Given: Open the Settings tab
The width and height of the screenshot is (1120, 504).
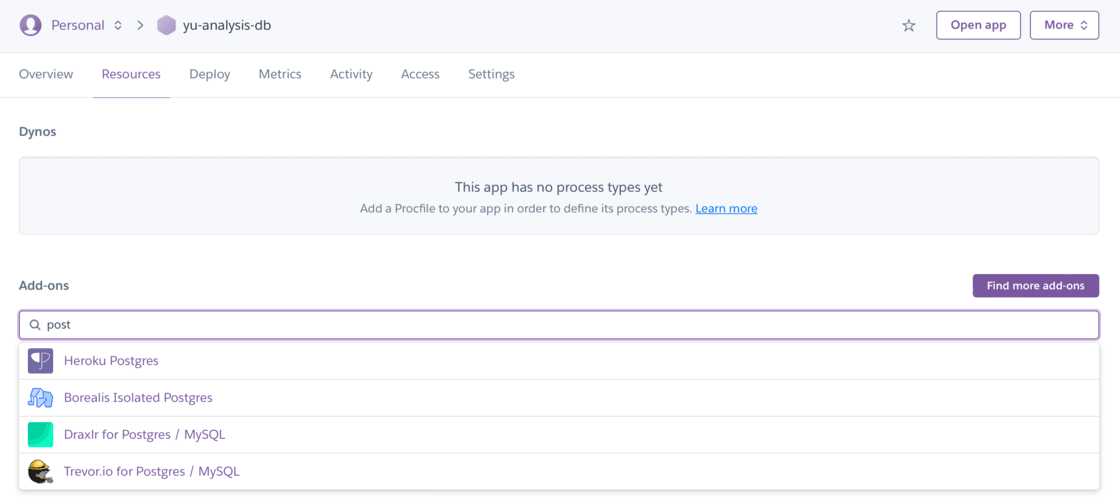Looking at the screenshot, I should 491,74.
